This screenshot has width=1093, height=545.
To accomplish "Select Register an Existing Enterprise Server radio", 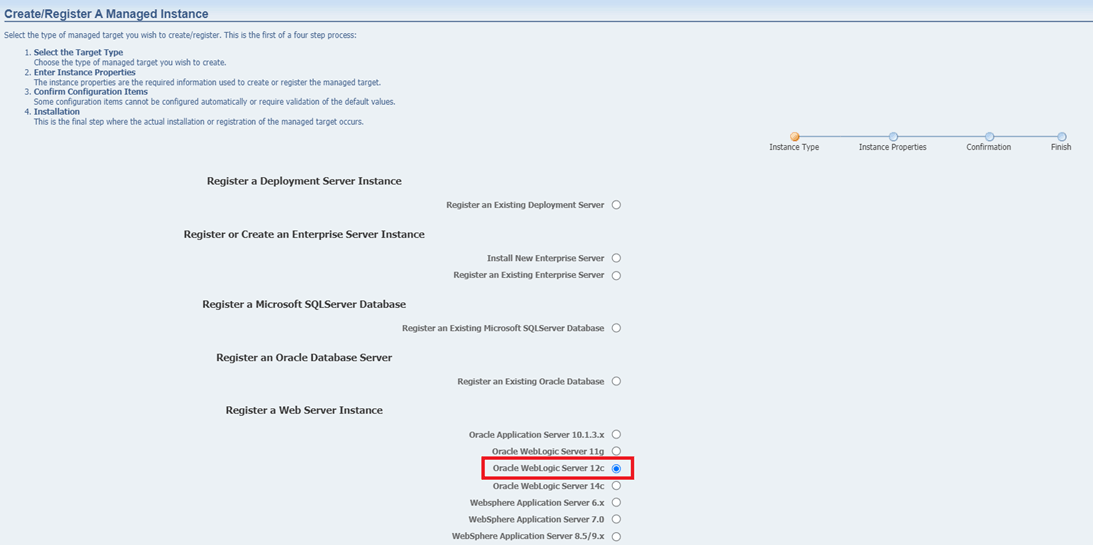I will tap(616, 275).
